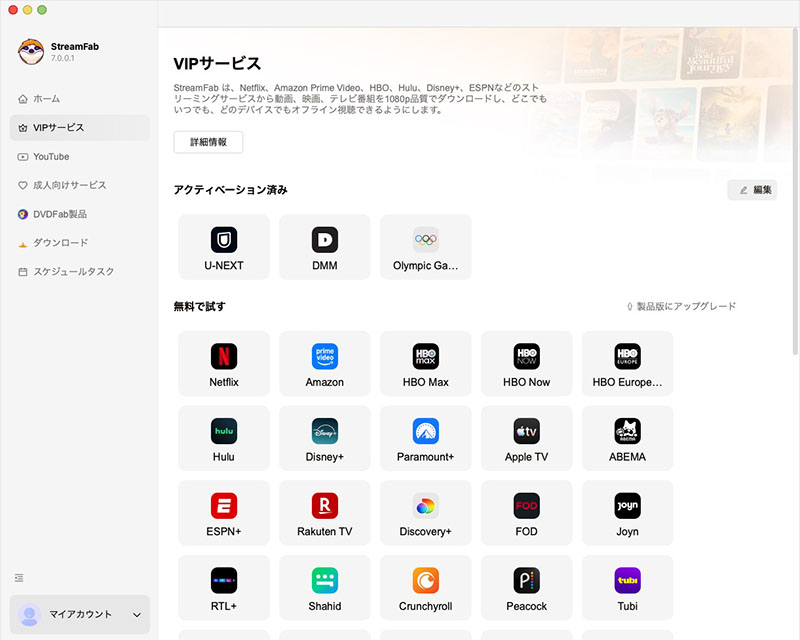Click the vertical scrollbar on the right
The width and height of the screenshot is (800, 640).
point(795,200)
